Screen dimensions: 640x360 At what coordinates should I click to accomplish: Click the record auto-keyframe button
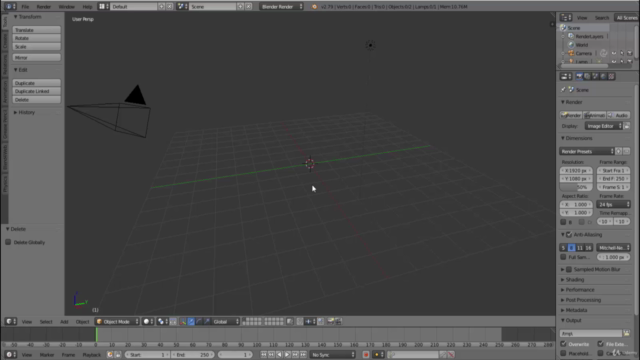pyautogui.click(x=366, y=355)
